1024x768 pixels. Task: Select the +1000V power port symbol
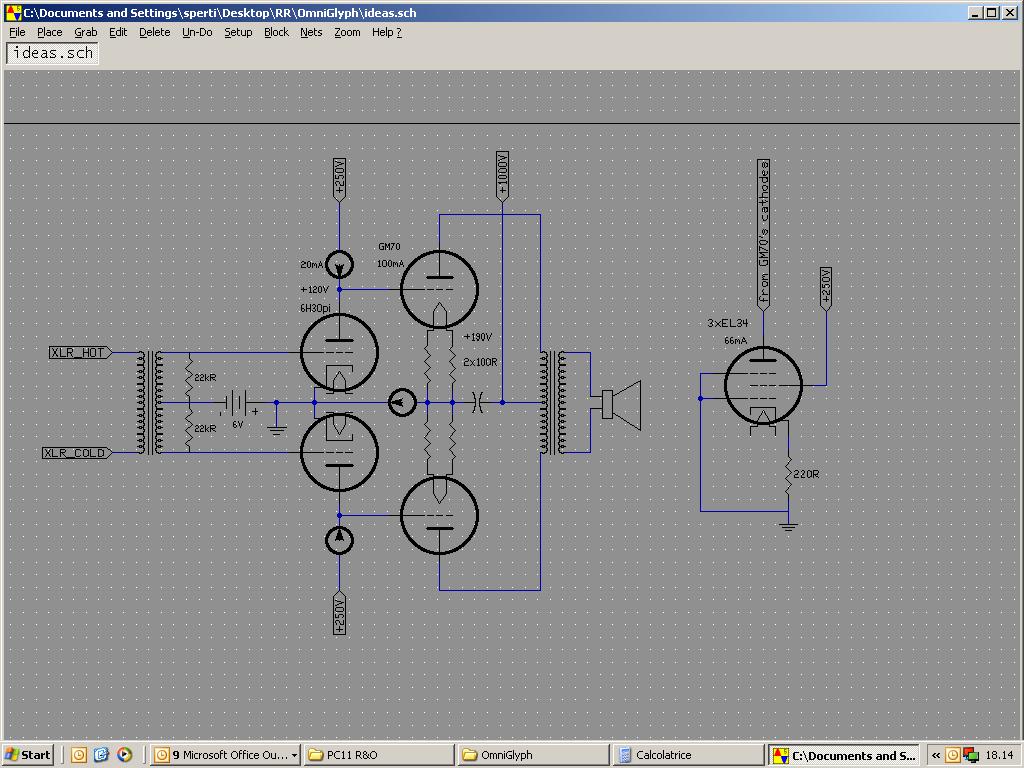tap(502, 176)
